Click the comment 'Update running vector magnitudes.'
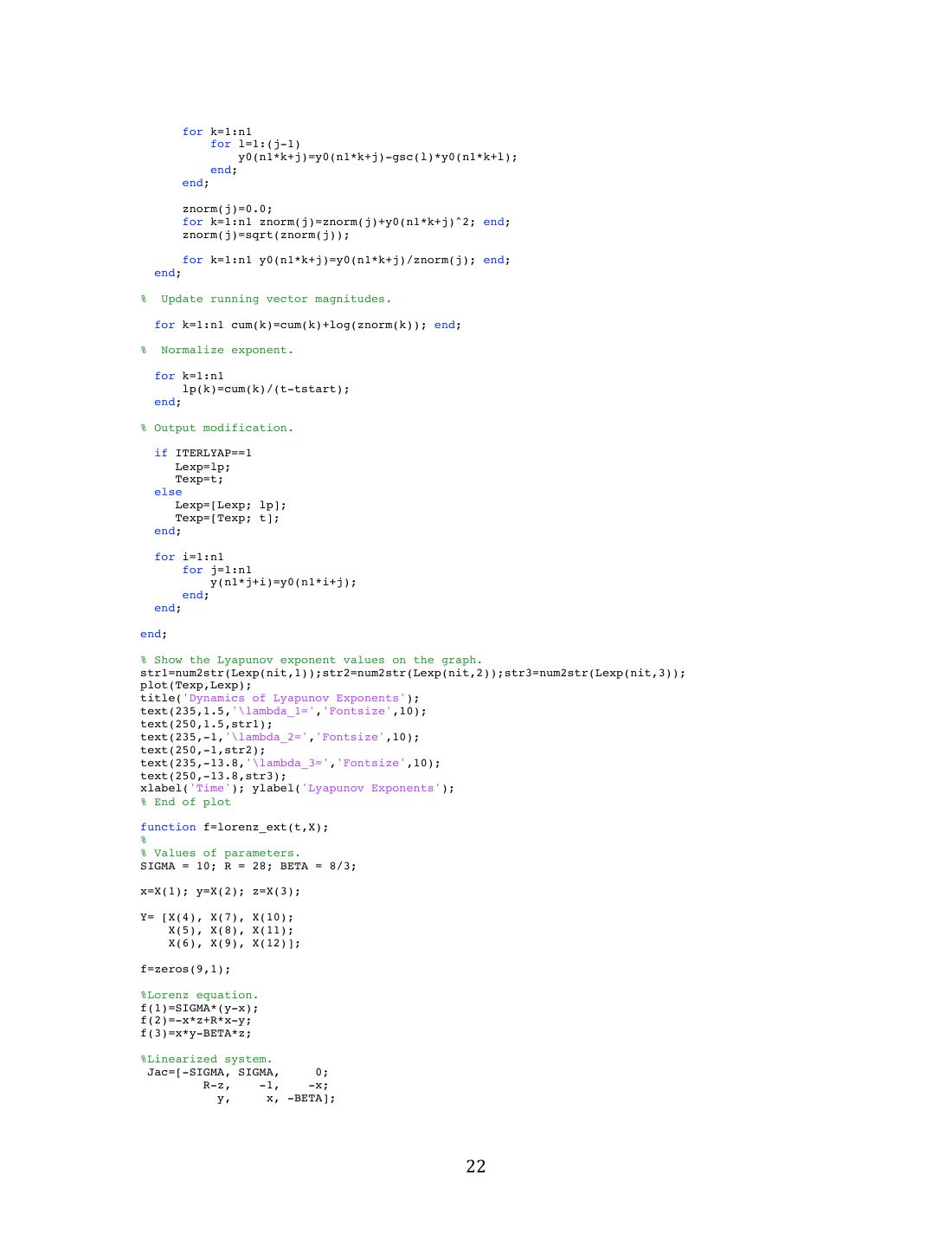The image size is (952, 1233). pyautogui.click(x=276, y=299)
